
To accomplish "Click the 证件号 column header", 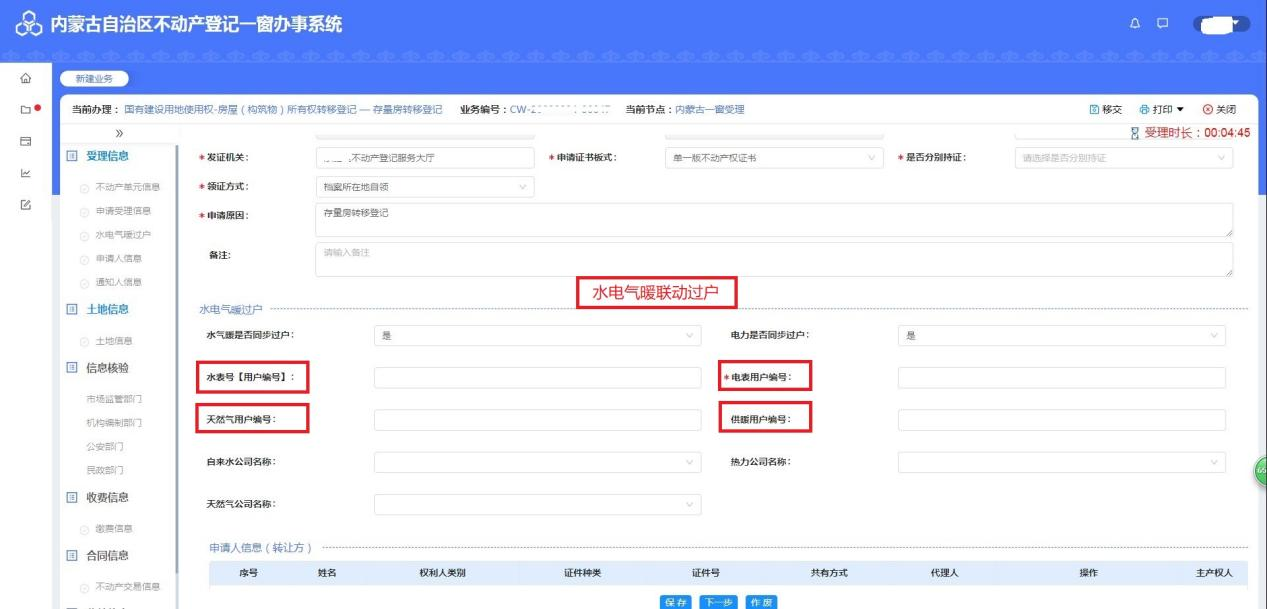I will click(x=706, y=573).
